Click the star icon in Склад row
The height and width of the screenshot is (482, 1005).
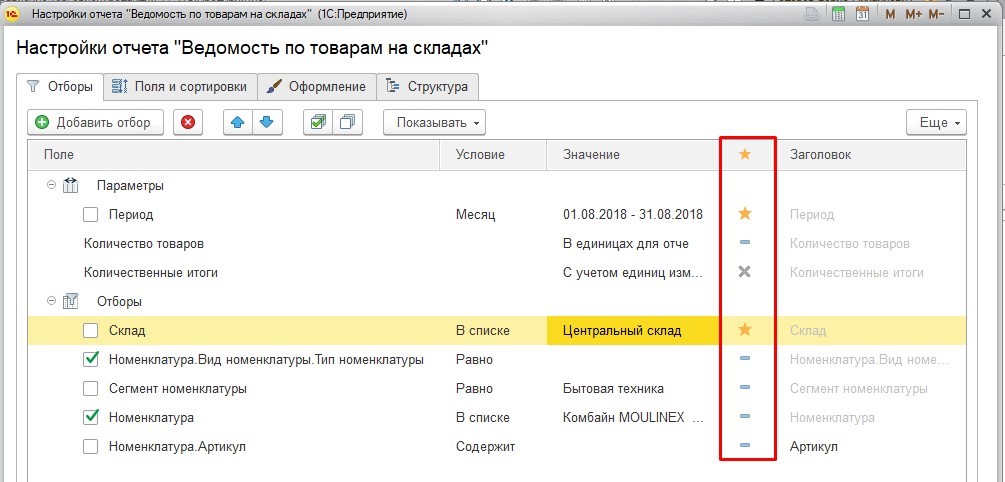(744, 330)
